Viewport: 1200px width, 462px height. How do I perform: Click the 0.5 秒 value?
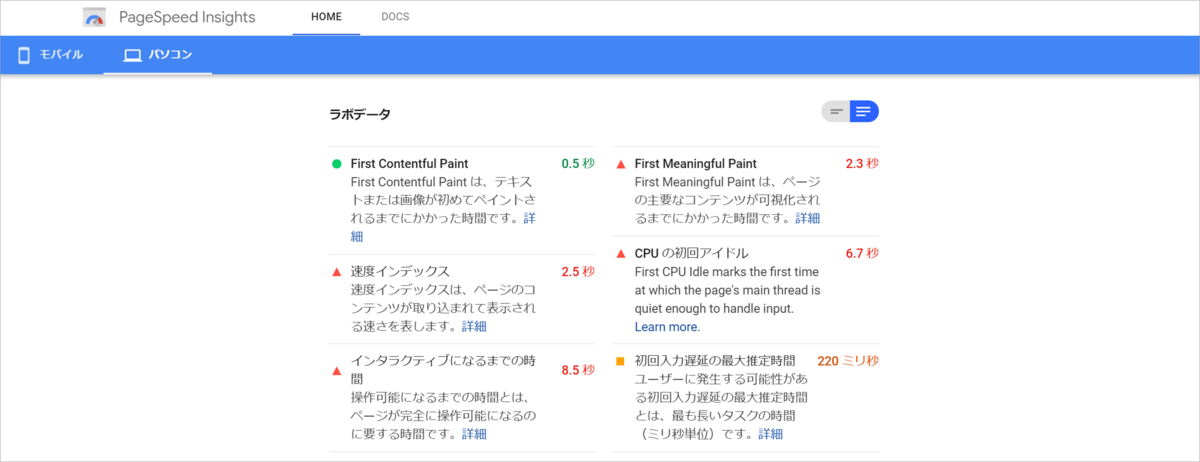pos(578,163)
